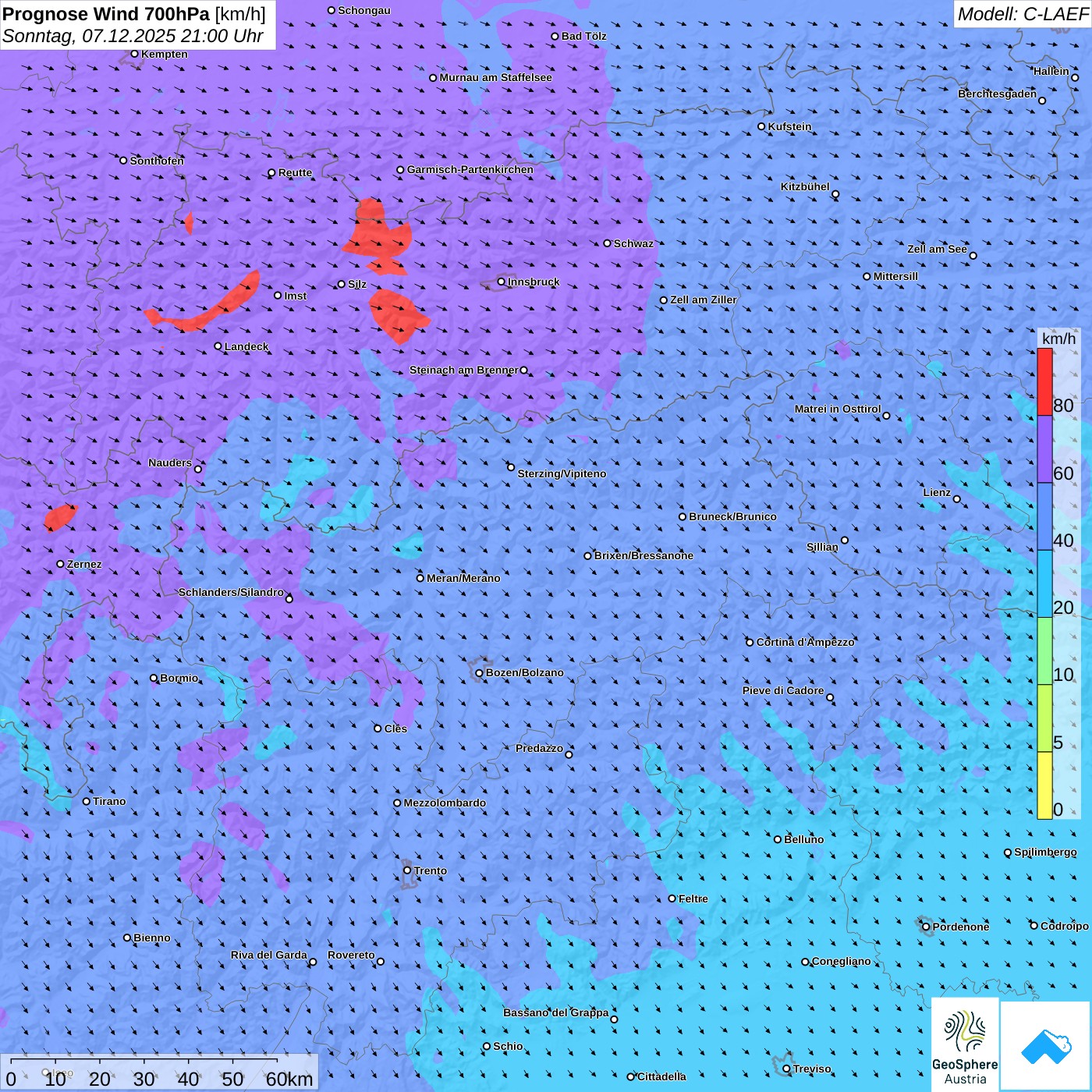Viewport: 1092px width, 1092px height.
Task: Click the Rovereto label
Action: pyautogui.click(x=351, y=955)
